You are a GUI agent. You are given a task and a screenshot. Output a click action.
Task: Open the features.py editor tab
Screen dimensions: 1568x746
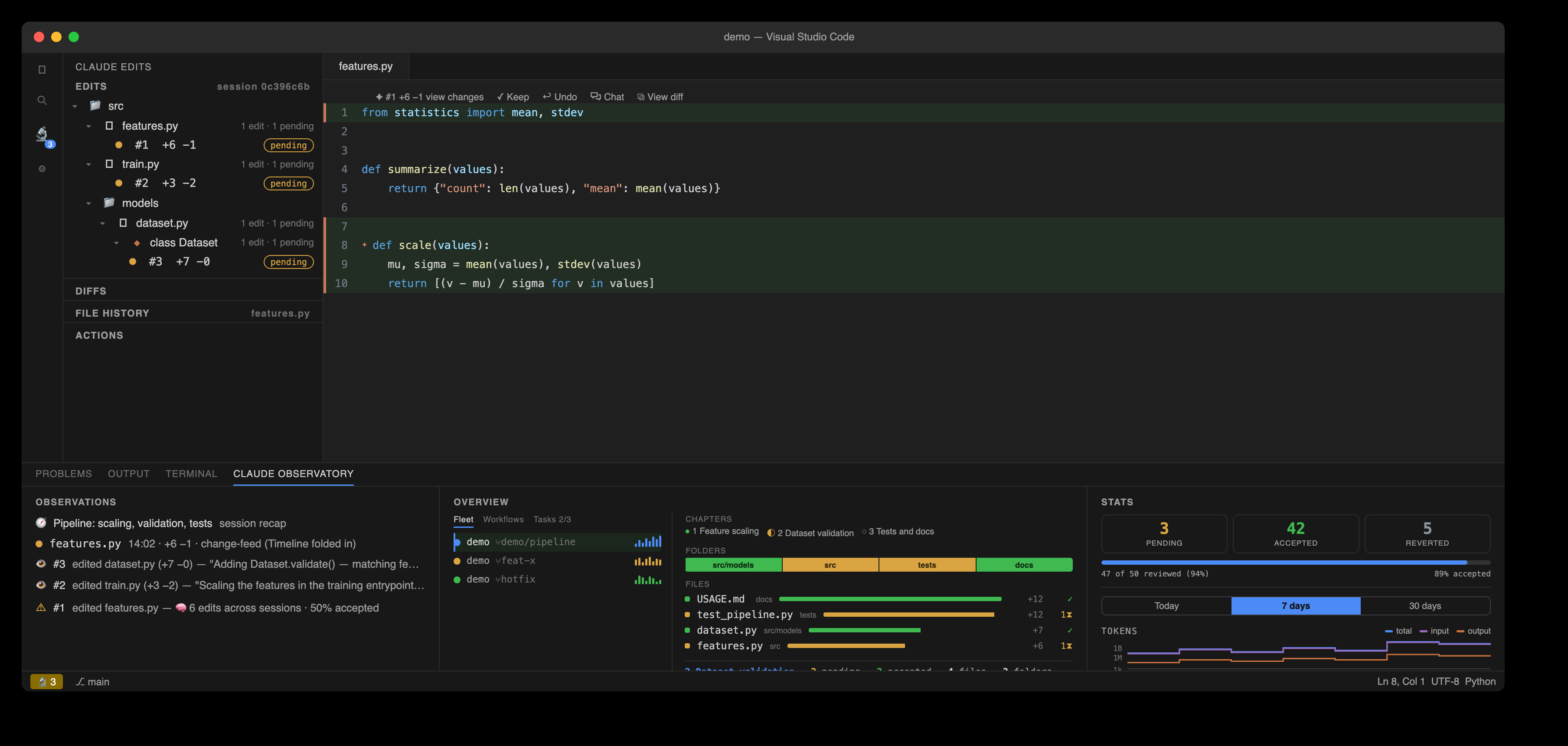(366, 66)
